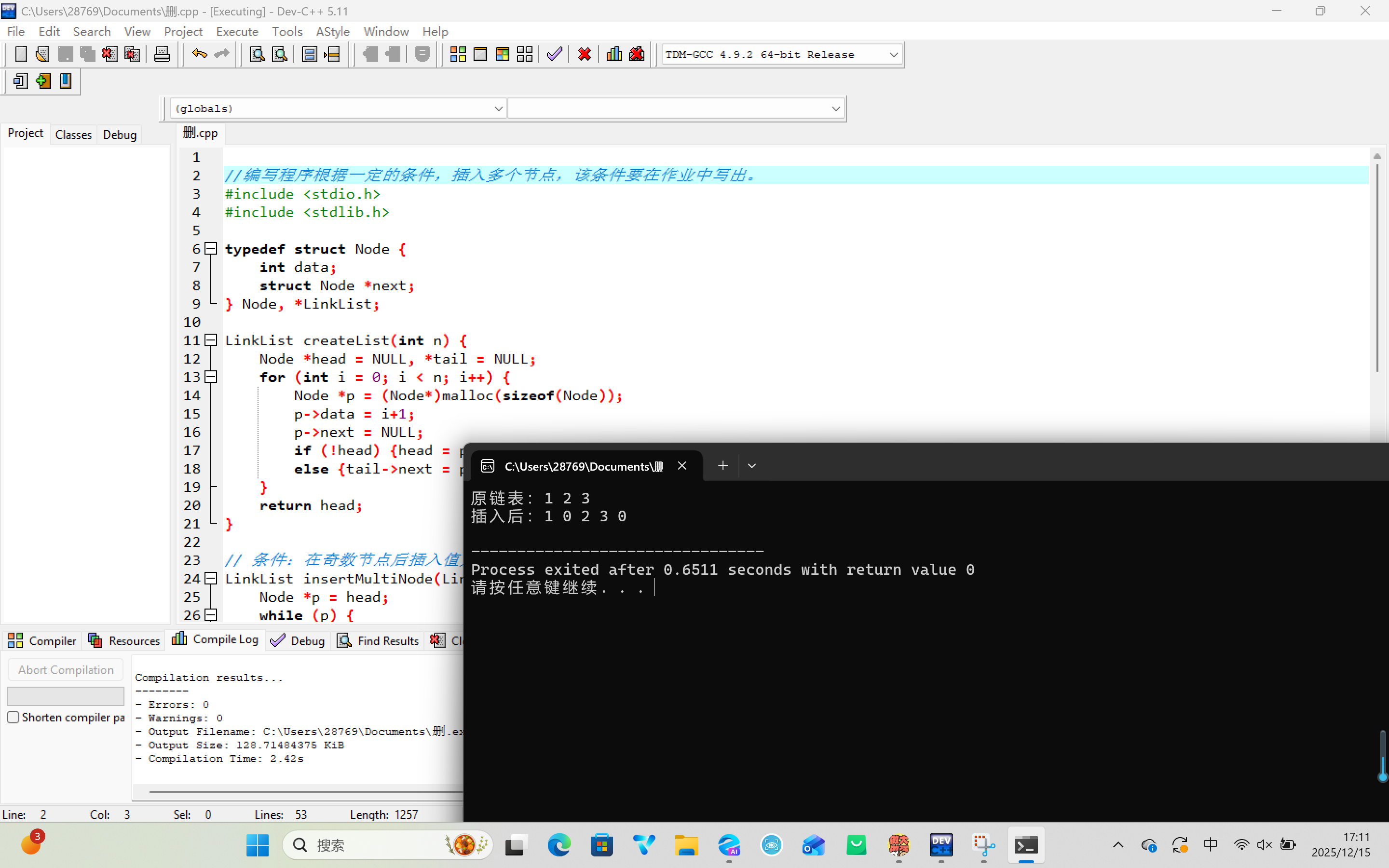Toggle the Shorten compiler paths checkbox
1389x868 pixels.
[x=13, y=717]
